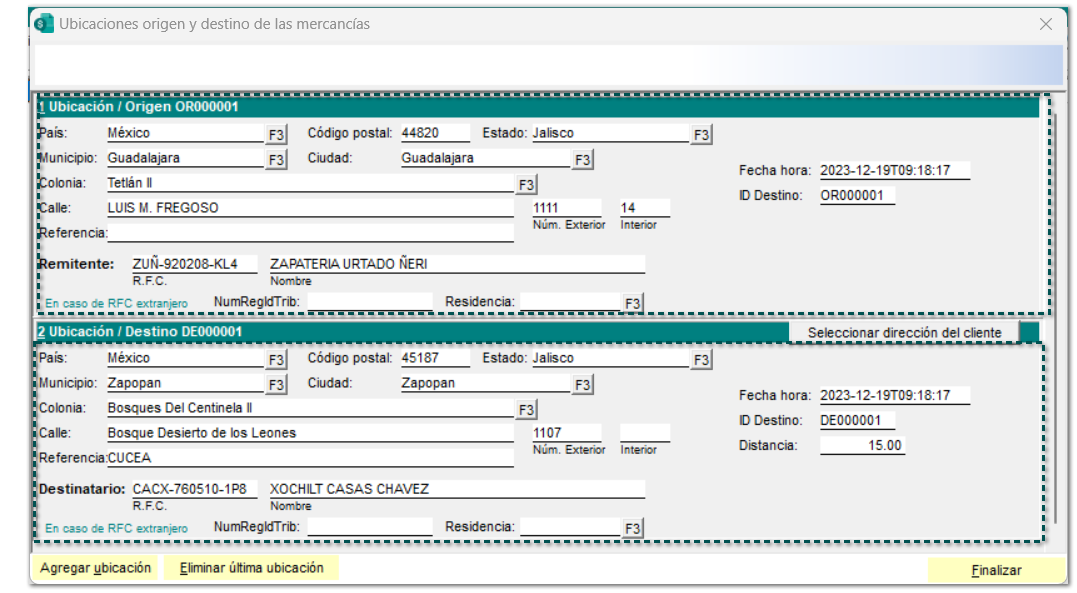Click Eliminar última ubicación button

click(252, 568)
